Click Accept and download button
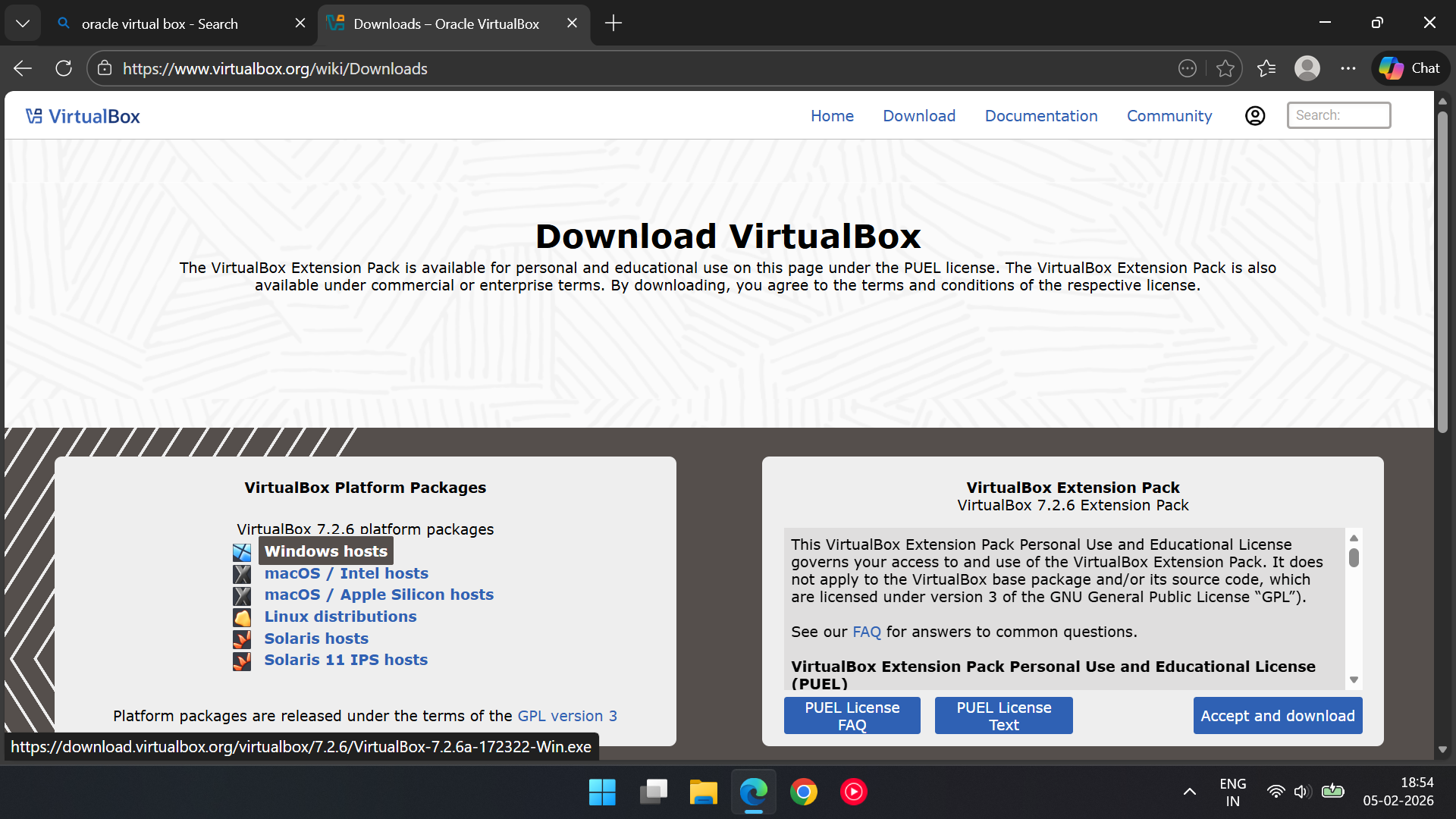The image size is (1456, 819). point(1277,716)
